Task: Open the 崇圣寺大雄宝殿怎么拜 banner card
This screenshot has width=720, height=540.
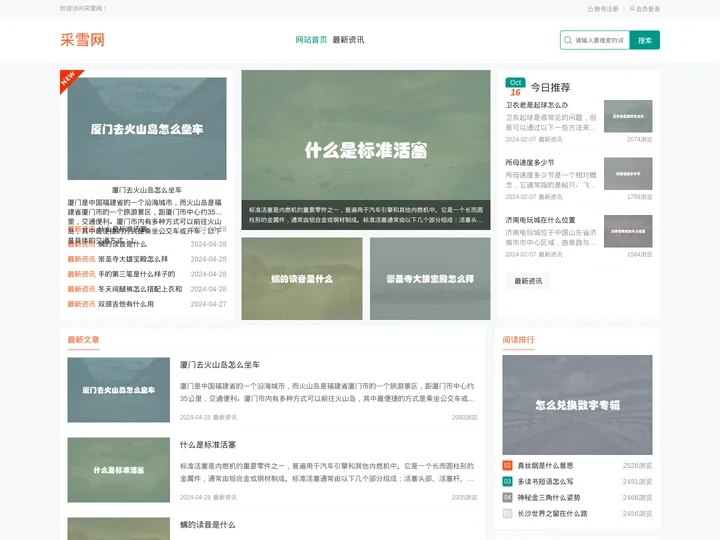Action: click(x=430, y=278)
